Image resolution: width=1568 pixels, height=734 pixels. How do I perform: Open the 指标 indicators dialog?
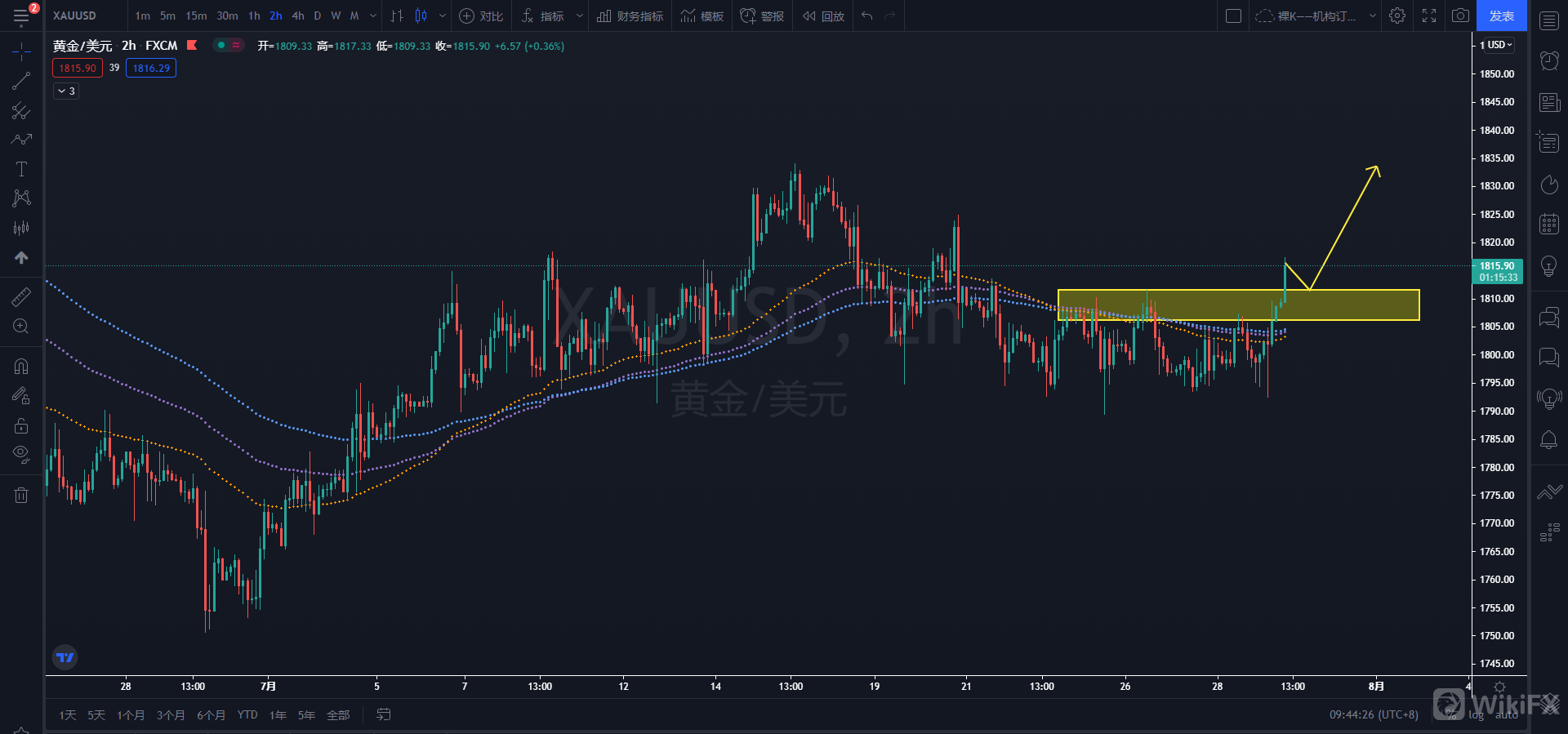544,16
